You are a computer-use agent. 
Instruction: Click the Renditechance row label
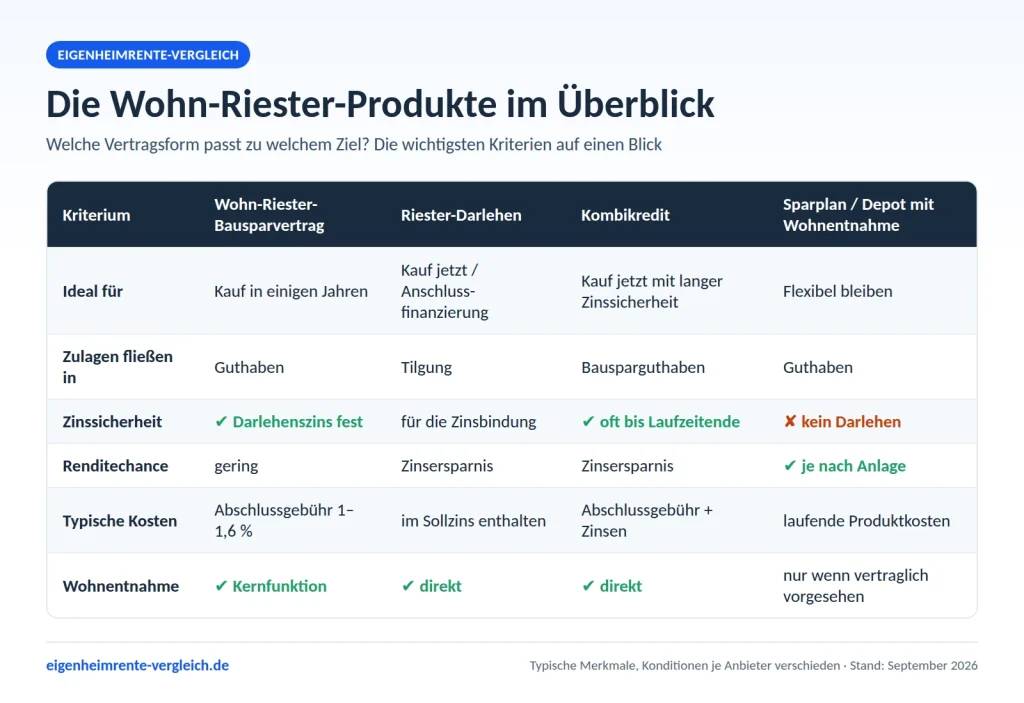[115, 466]
